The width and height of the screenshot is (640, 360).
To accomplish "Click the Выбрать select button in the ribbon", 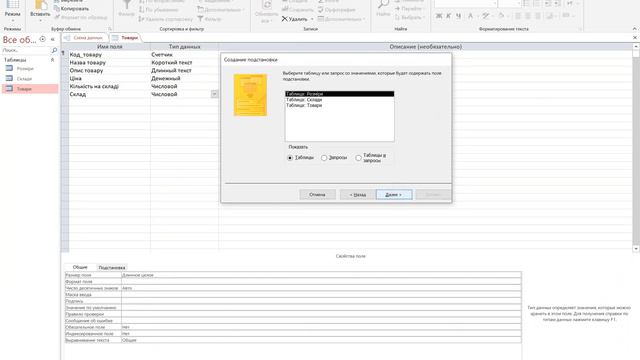I will click(x=409, y=18).
